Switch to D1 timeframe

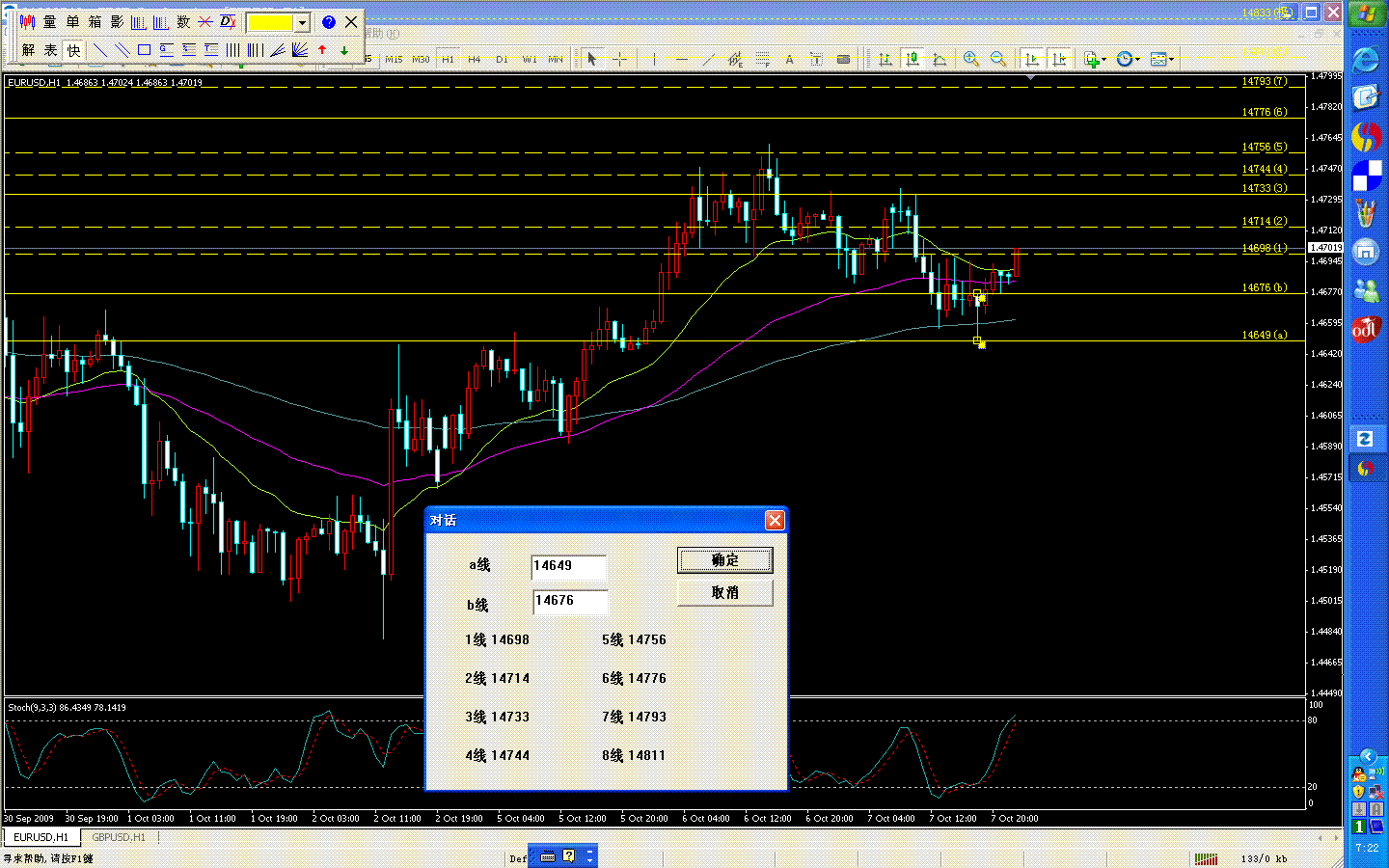502,60
